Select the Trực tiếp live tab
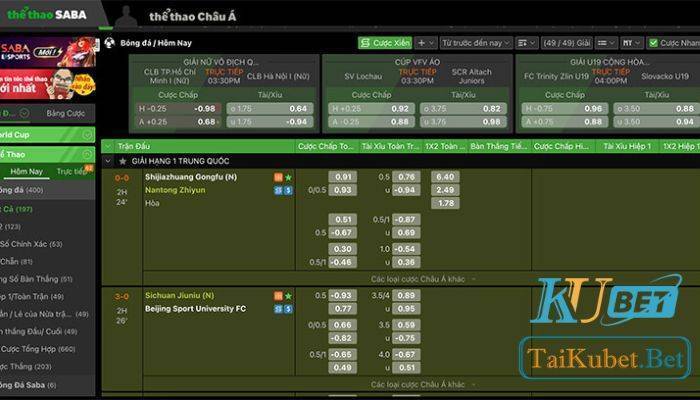The image size is (700, 400). coord(71,171)
